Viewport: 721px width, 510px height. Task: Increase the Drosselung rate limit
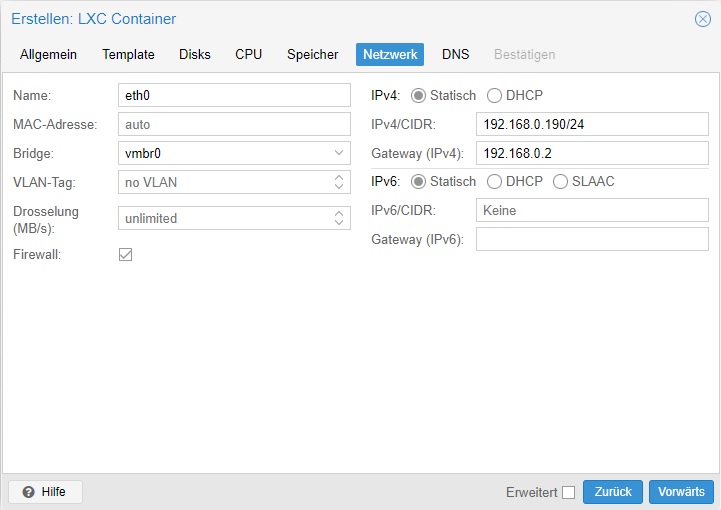(339, 214)
